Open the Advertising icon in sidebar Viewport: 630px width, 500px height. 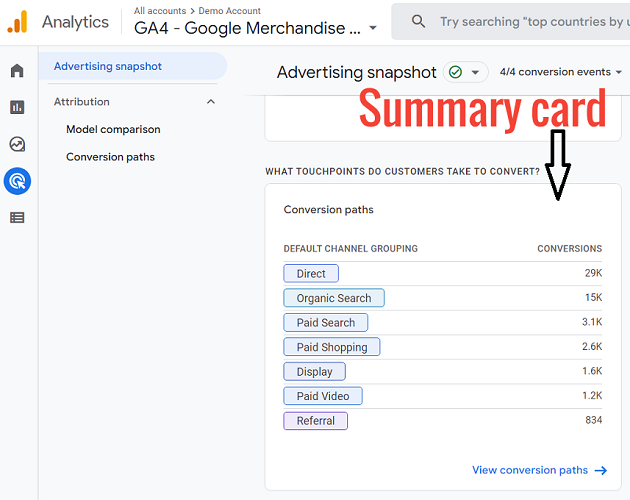pyautogui.click(x=17, y=181)
